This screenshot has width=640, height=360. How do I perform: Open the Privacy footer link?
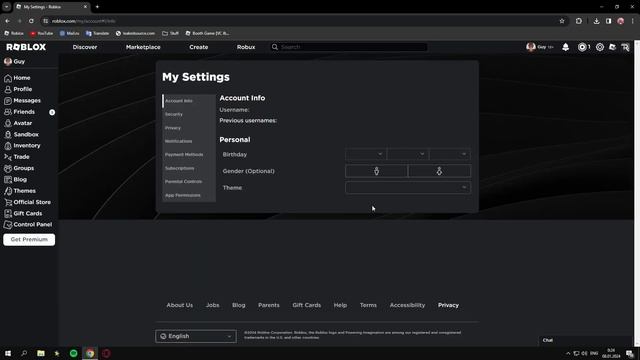[448, 305]
